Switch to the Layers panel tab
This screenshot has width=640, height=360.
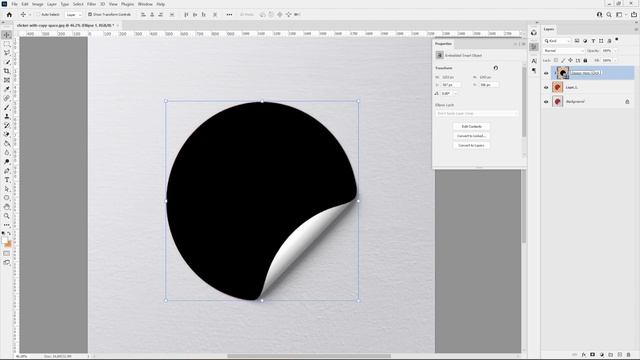[x=549, y=29]
